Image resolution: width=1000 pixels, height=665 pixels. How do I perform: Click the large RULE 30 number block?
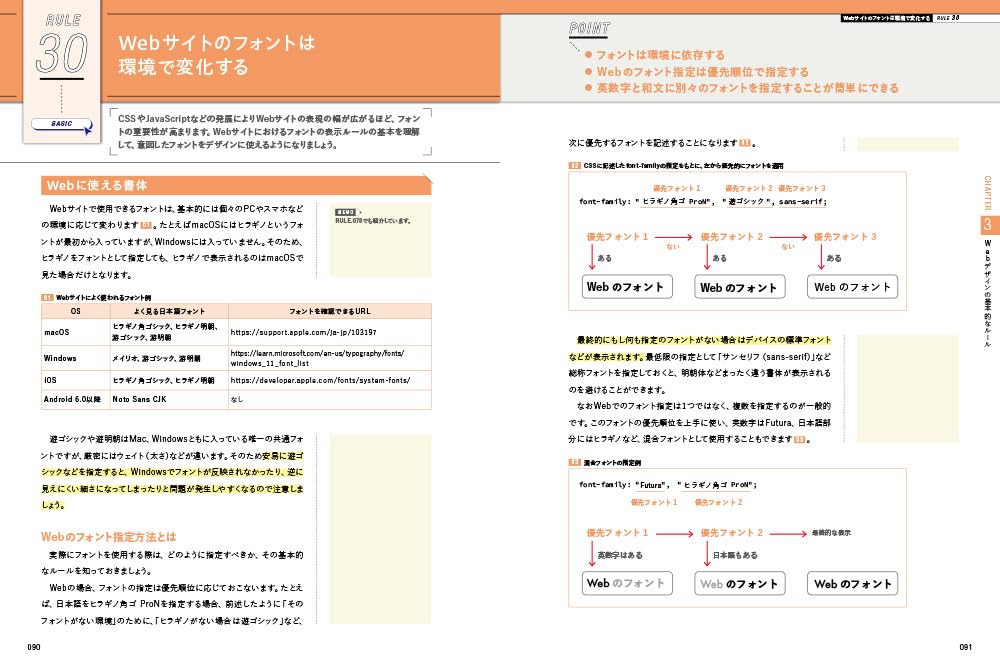coord(62,47)
